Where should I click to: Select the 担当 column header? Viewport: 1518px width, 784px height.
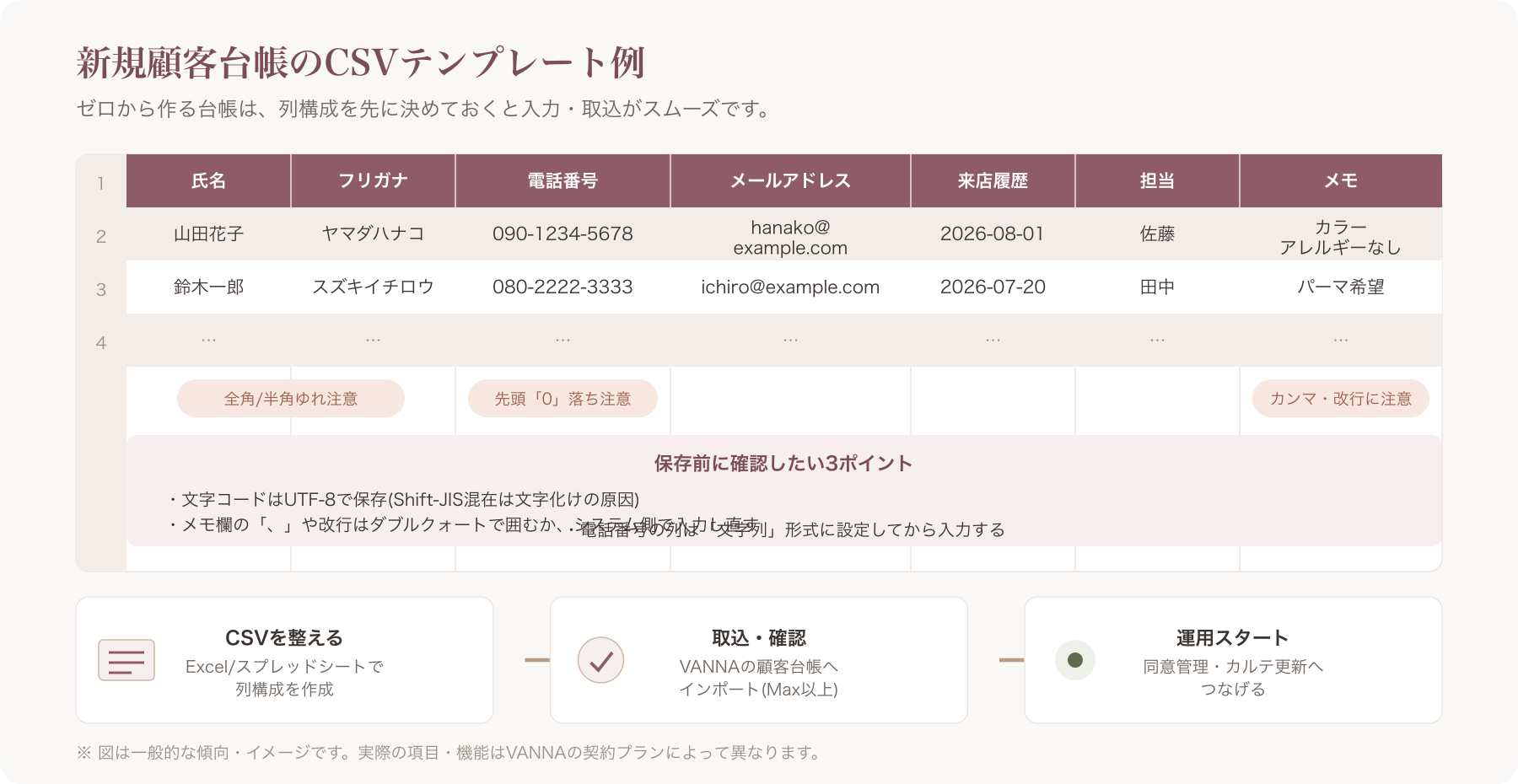pos(1157,180)
